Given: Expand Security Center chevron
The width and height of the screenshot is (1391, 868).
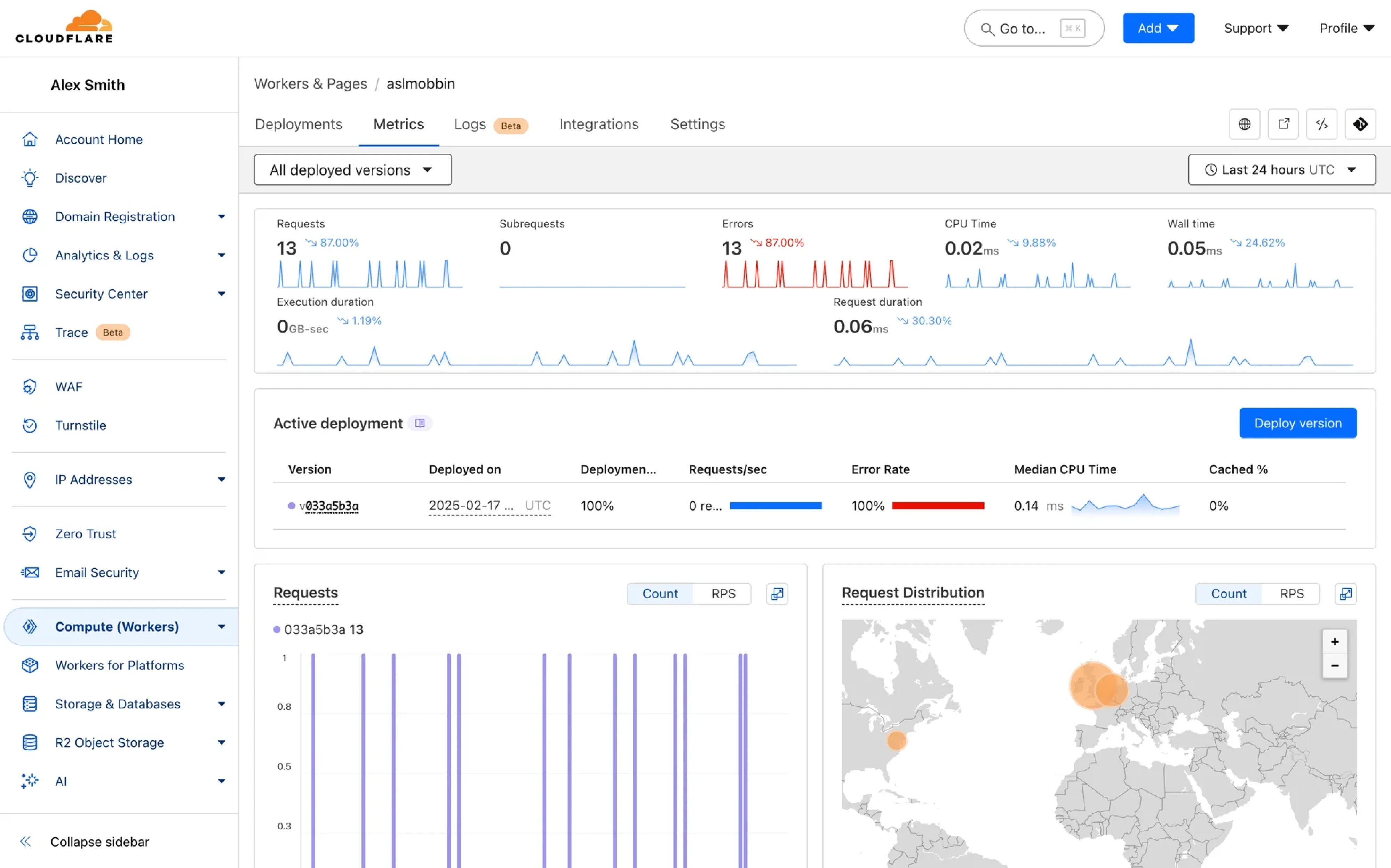Looking at the screenshot, I should click(222, 294).
